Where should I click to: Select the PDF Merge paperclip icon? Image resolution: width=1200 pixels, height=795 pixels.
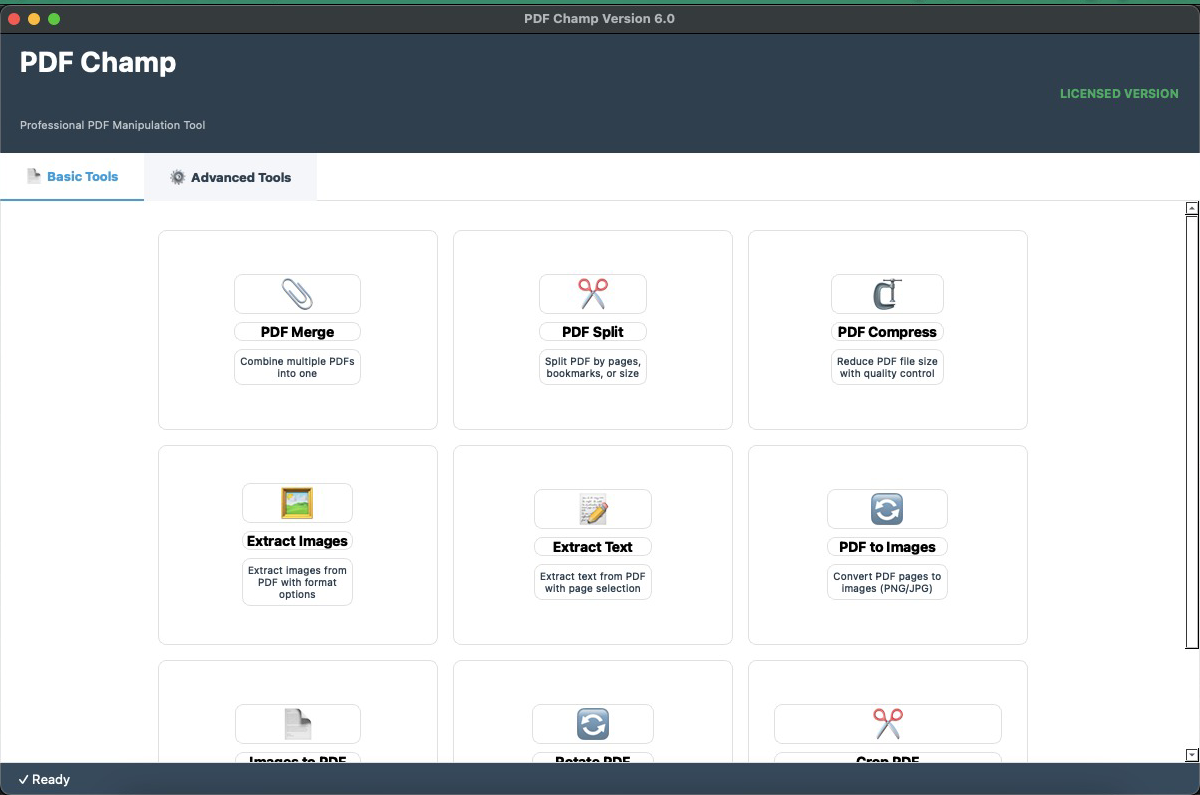(x=297, y=293)
